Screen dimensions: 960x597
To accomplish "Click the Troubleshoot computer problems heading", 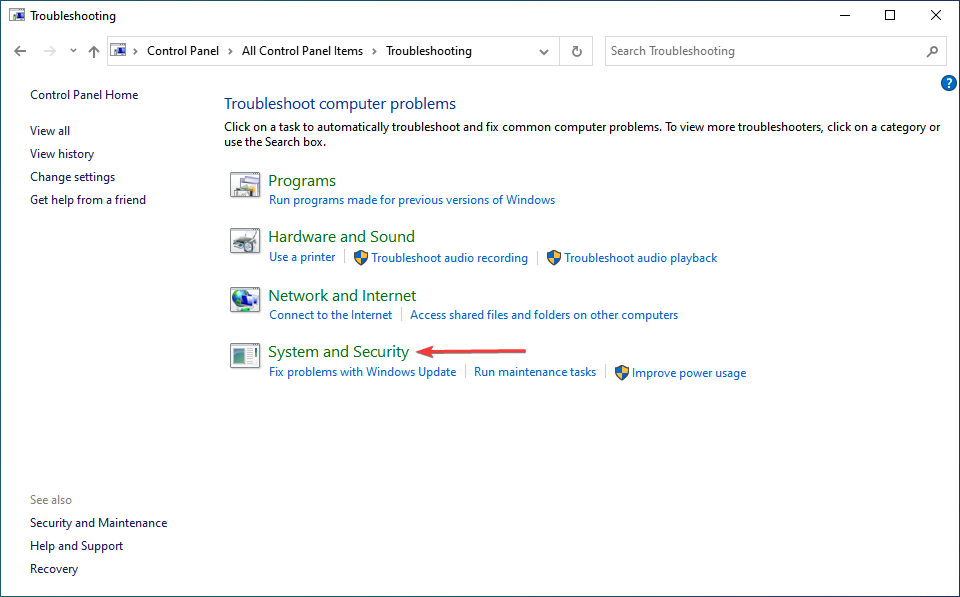I will (340, 104).
